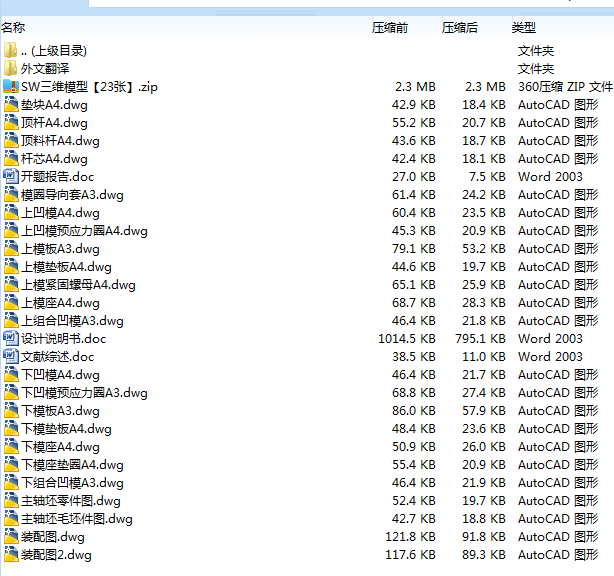The image size is (614, 576).
Task: Click the 设计说明书.doc Word icon
Action: [11, 338]
